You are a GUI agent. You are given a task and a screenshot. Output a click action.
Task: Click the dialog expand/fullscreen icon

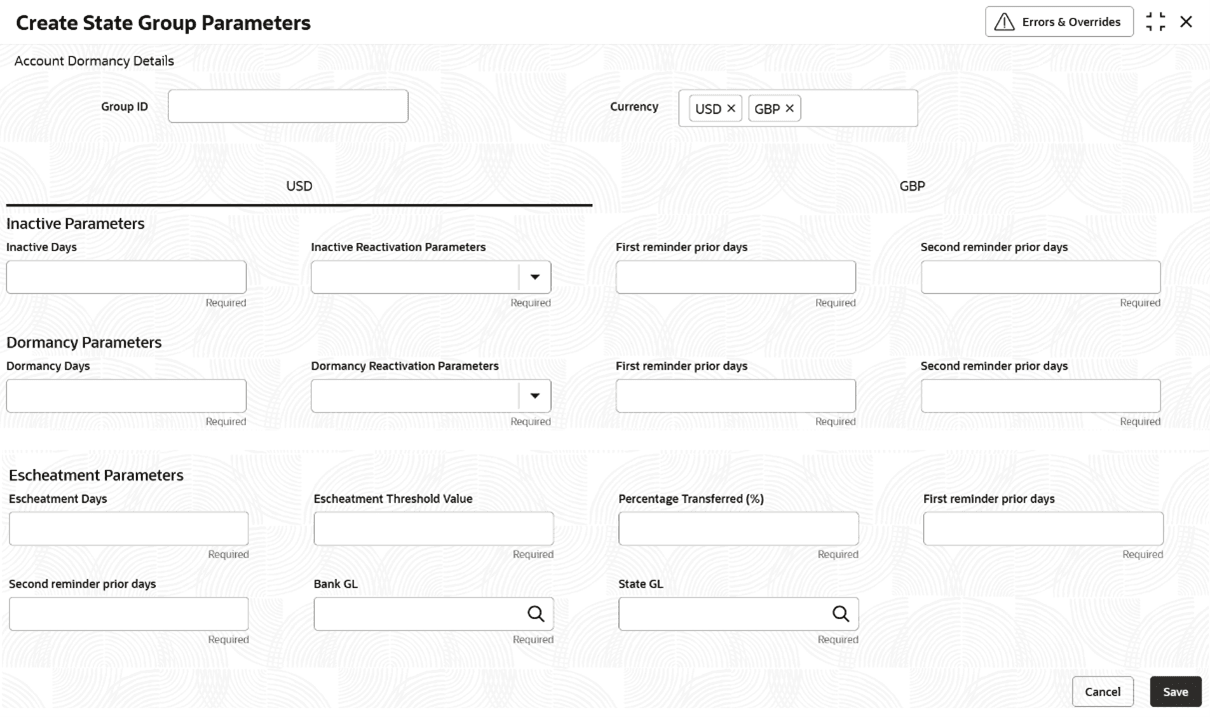pos(1155,22)
